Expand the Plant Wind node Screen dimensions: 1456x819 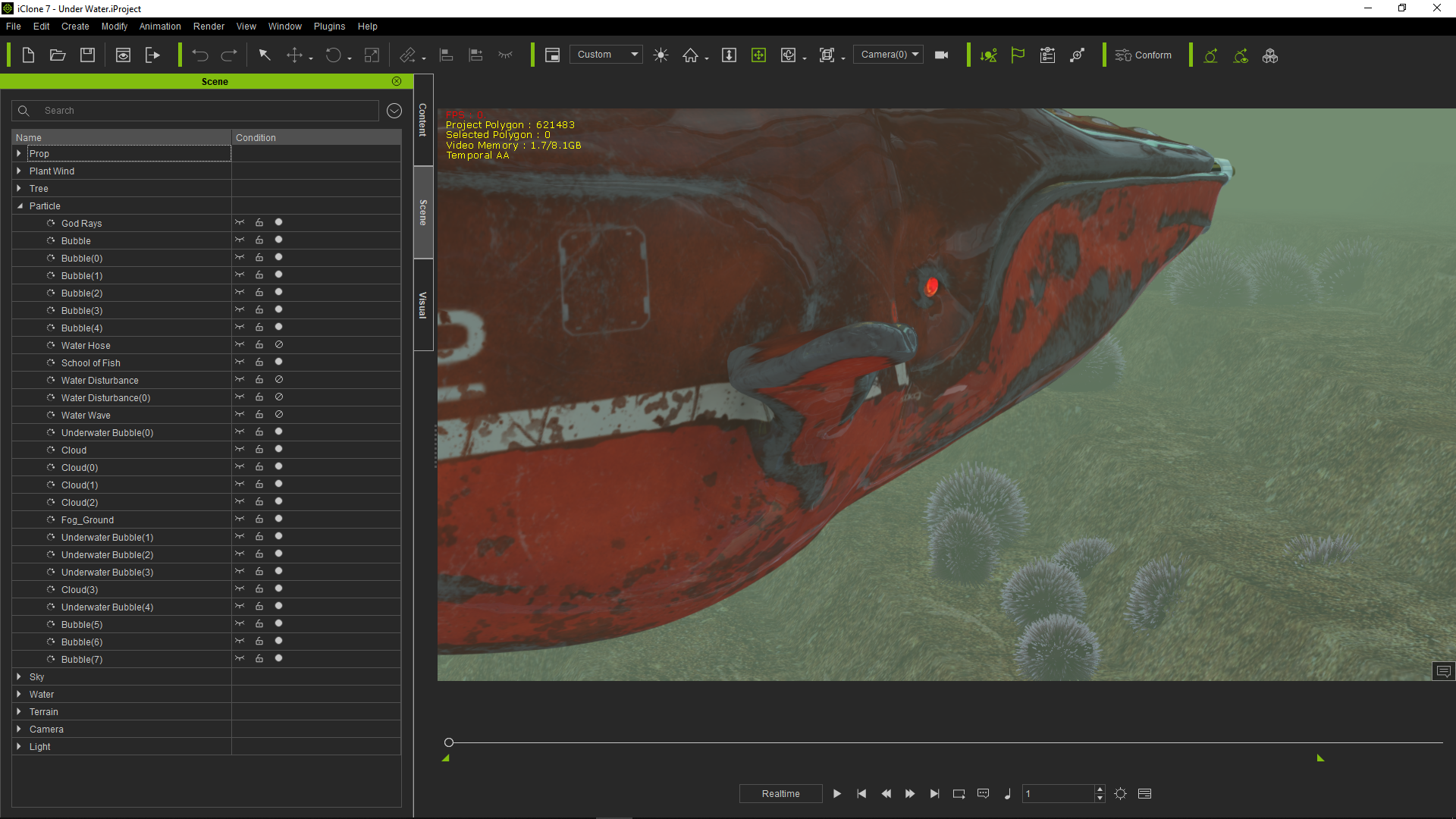tap(19, 171)
